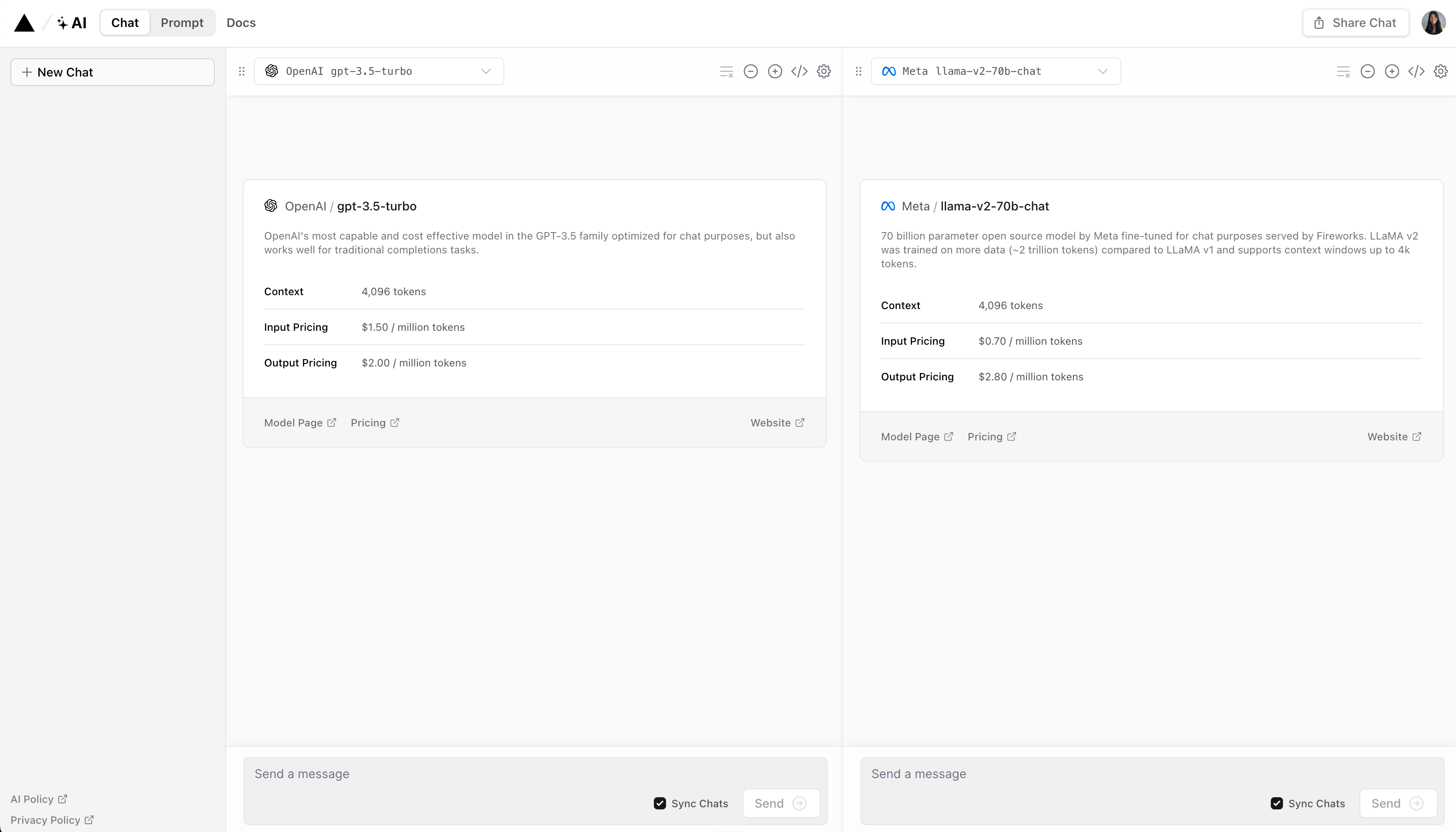
Task: View code for the llama-v2-70b-chat panel
Action: pyautogui.click(x=1416, y=71)
